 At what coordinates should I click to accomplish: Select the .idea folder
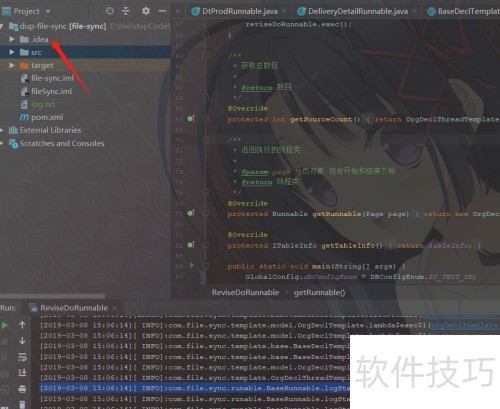pyautogui.click(x=40, y=39)
